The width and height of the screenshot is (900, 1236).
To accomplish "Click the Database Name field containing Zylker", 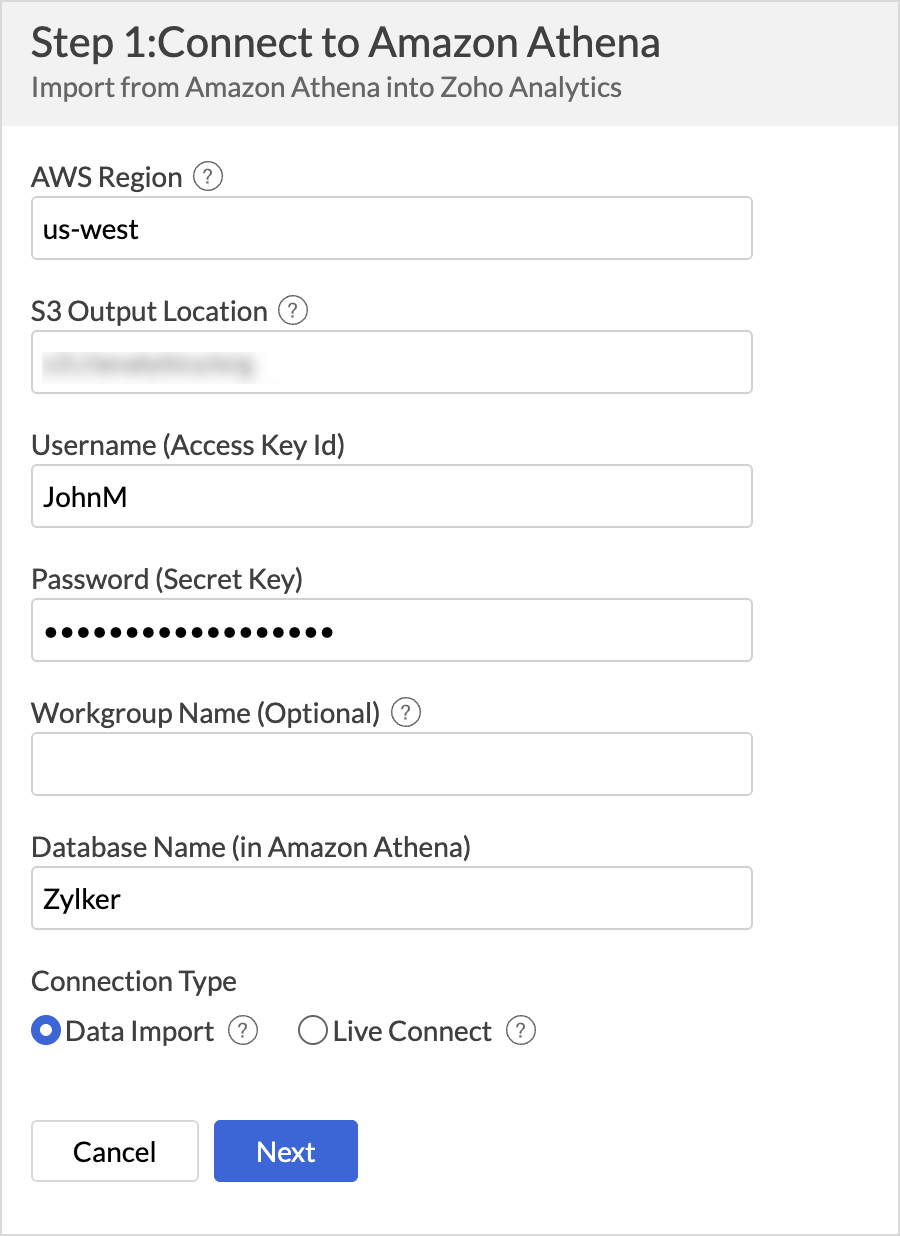I will point(391,898).
